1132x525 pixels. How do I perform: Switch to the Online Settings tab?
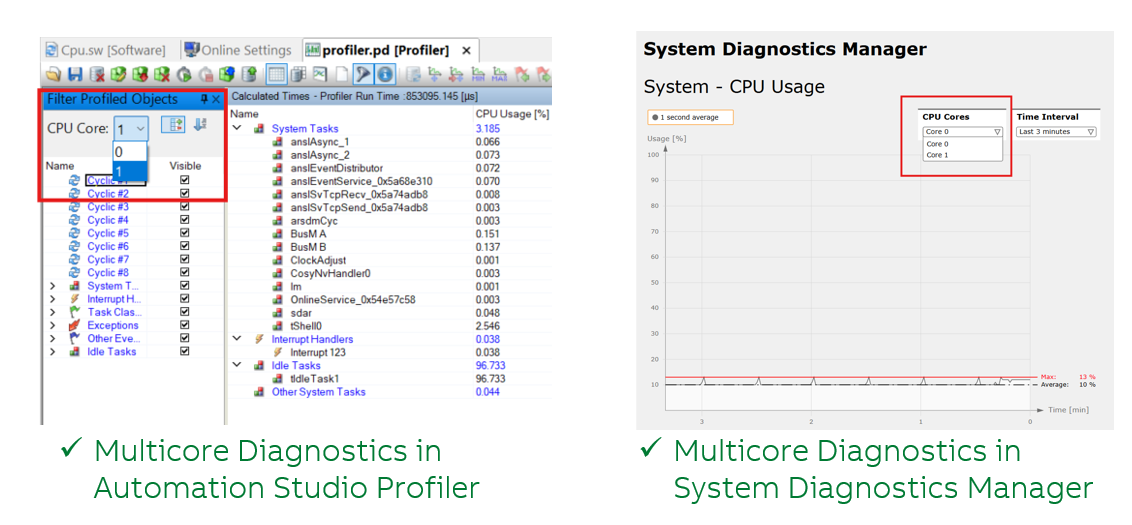(238, 50)
